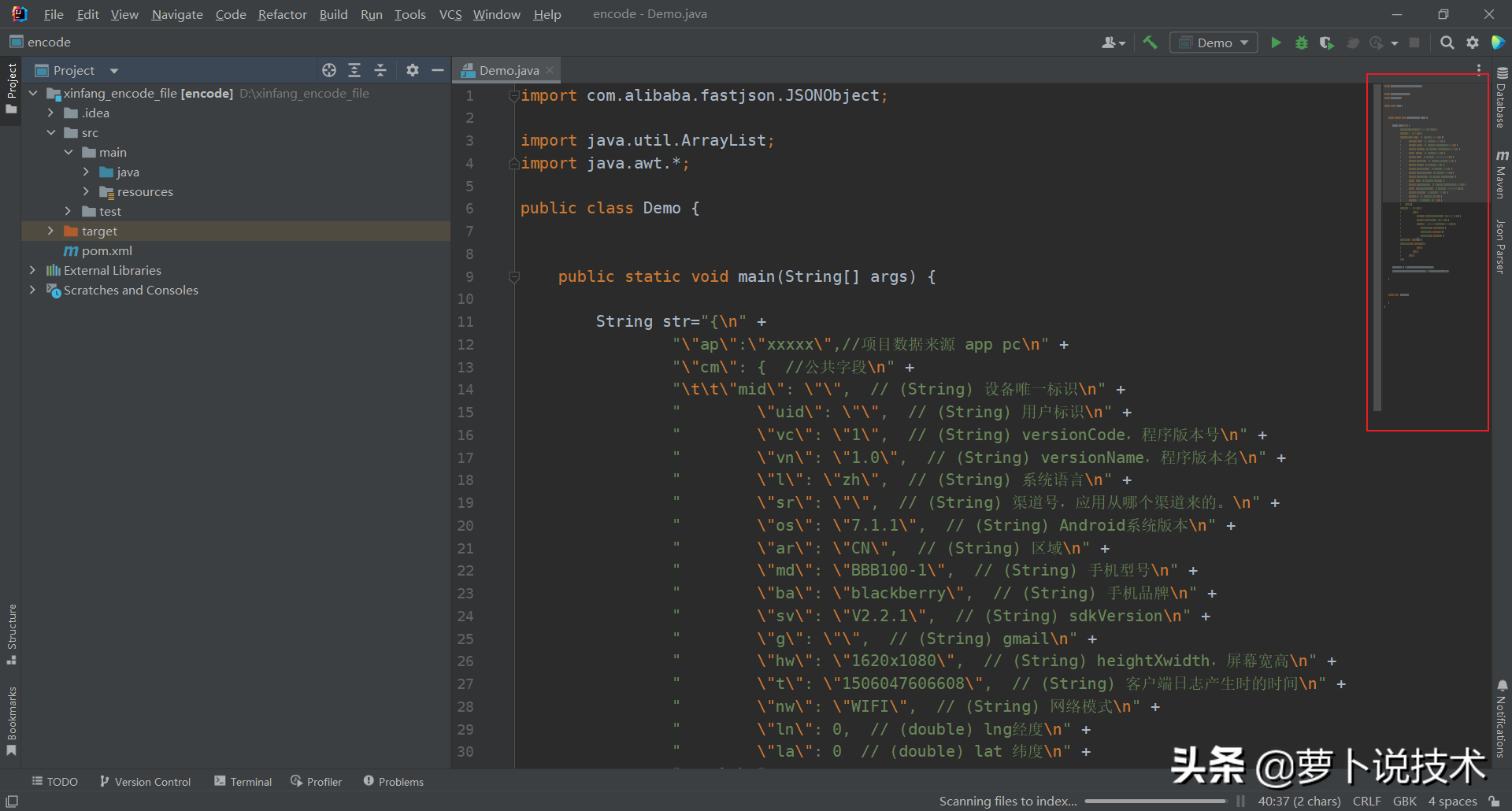The width and height of the screenshot is (1512, 811).
Task: Open Search Everywhere magnifier icon
Action: 1447,43
